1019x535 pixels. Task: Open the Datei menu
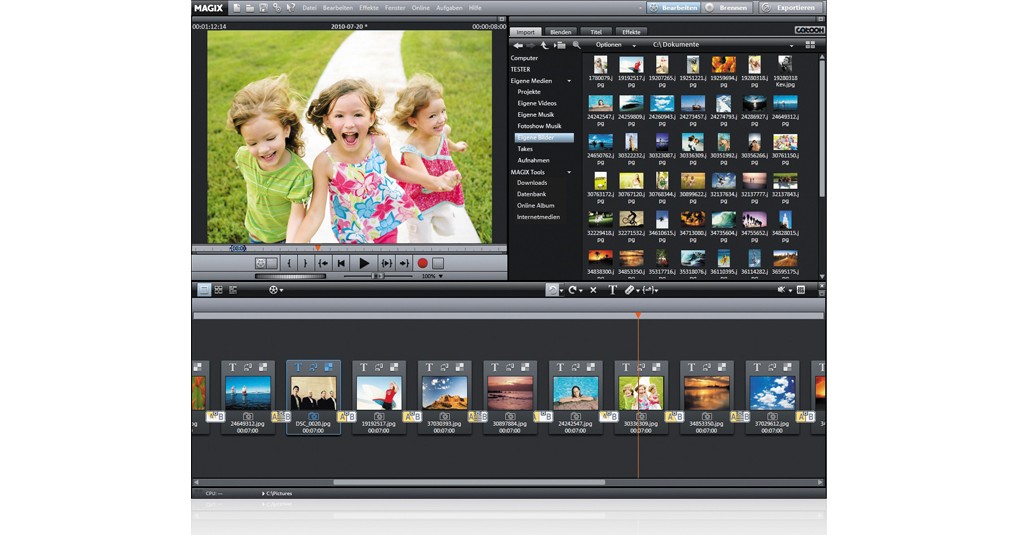[309, 8]
